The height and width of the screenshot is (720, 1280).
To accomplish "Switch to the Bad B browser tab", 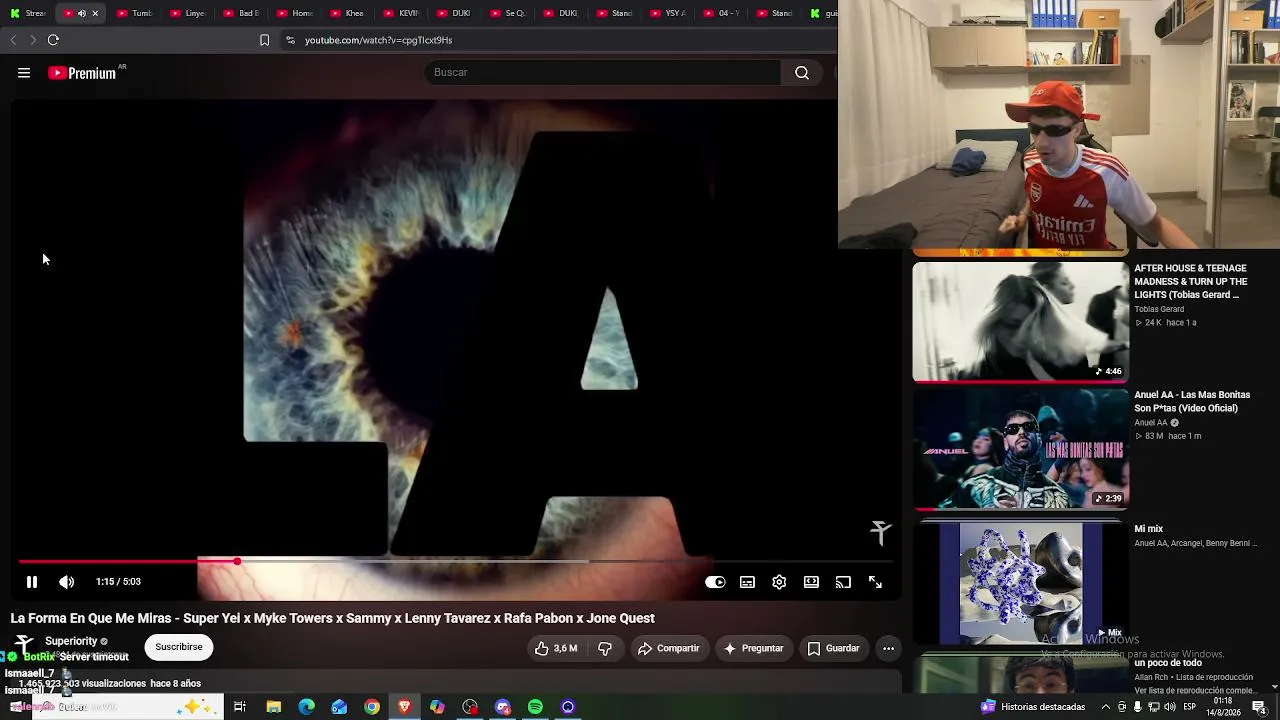I will pos(240,13).
